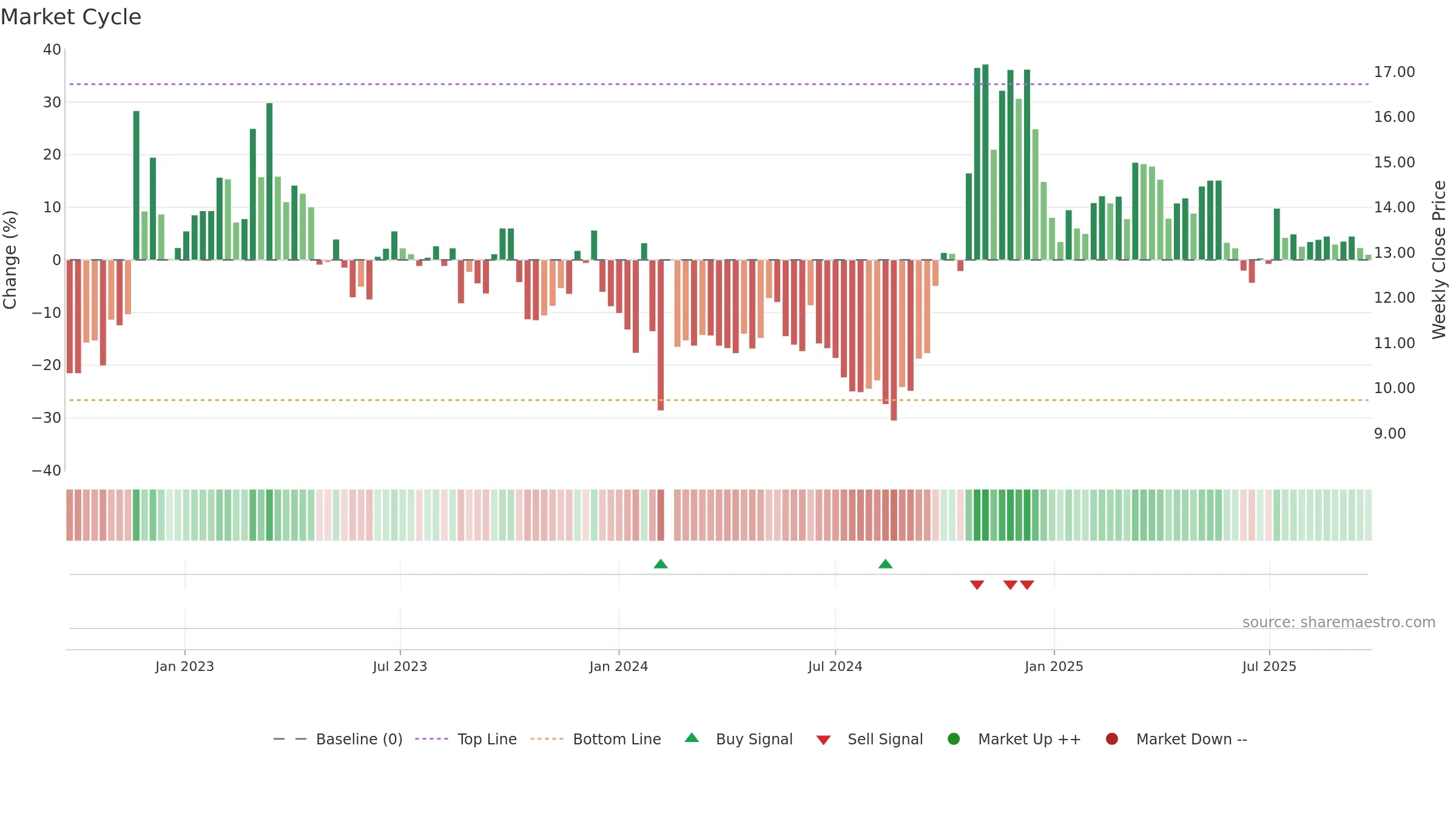
Task: Toggle the Buy Signal legend label
Action: pos(754,739)
